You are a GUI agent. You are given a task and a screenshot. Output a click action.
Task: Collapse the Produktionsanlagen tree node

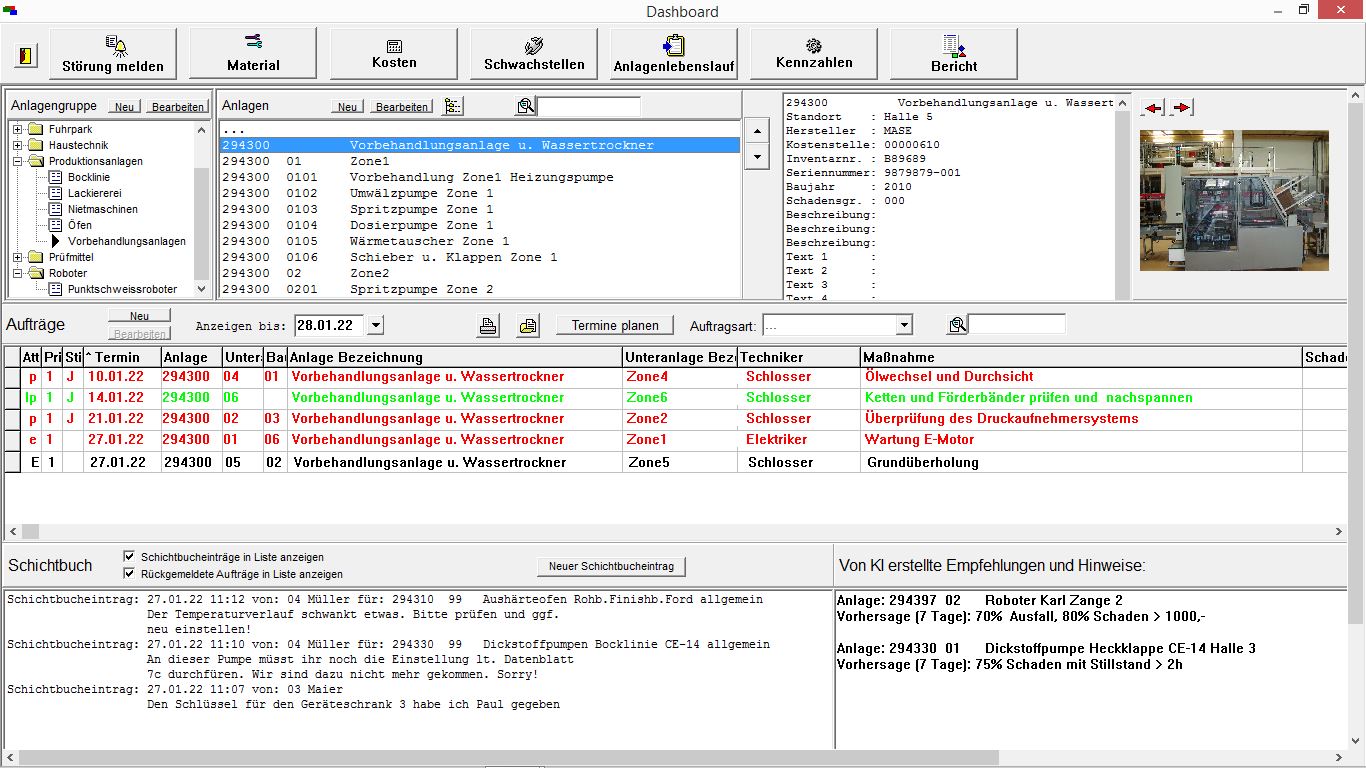click(x=19, y=161)
